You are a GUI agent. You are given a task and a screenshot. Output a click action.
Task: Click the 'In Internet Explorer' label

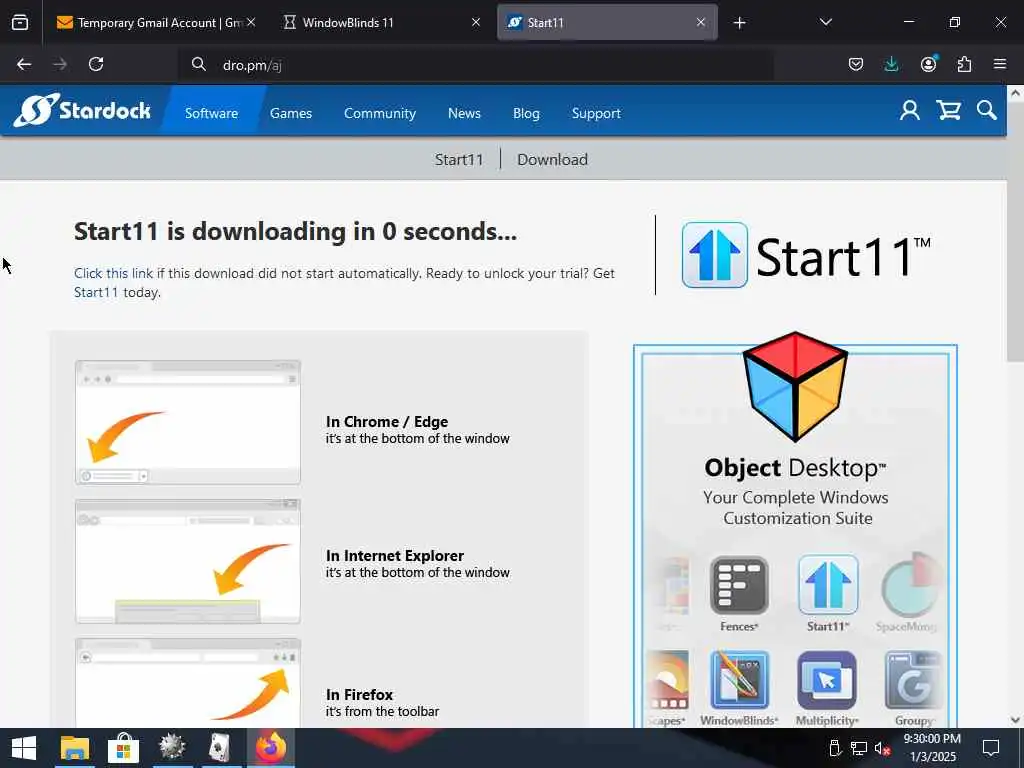pos(394,555)
